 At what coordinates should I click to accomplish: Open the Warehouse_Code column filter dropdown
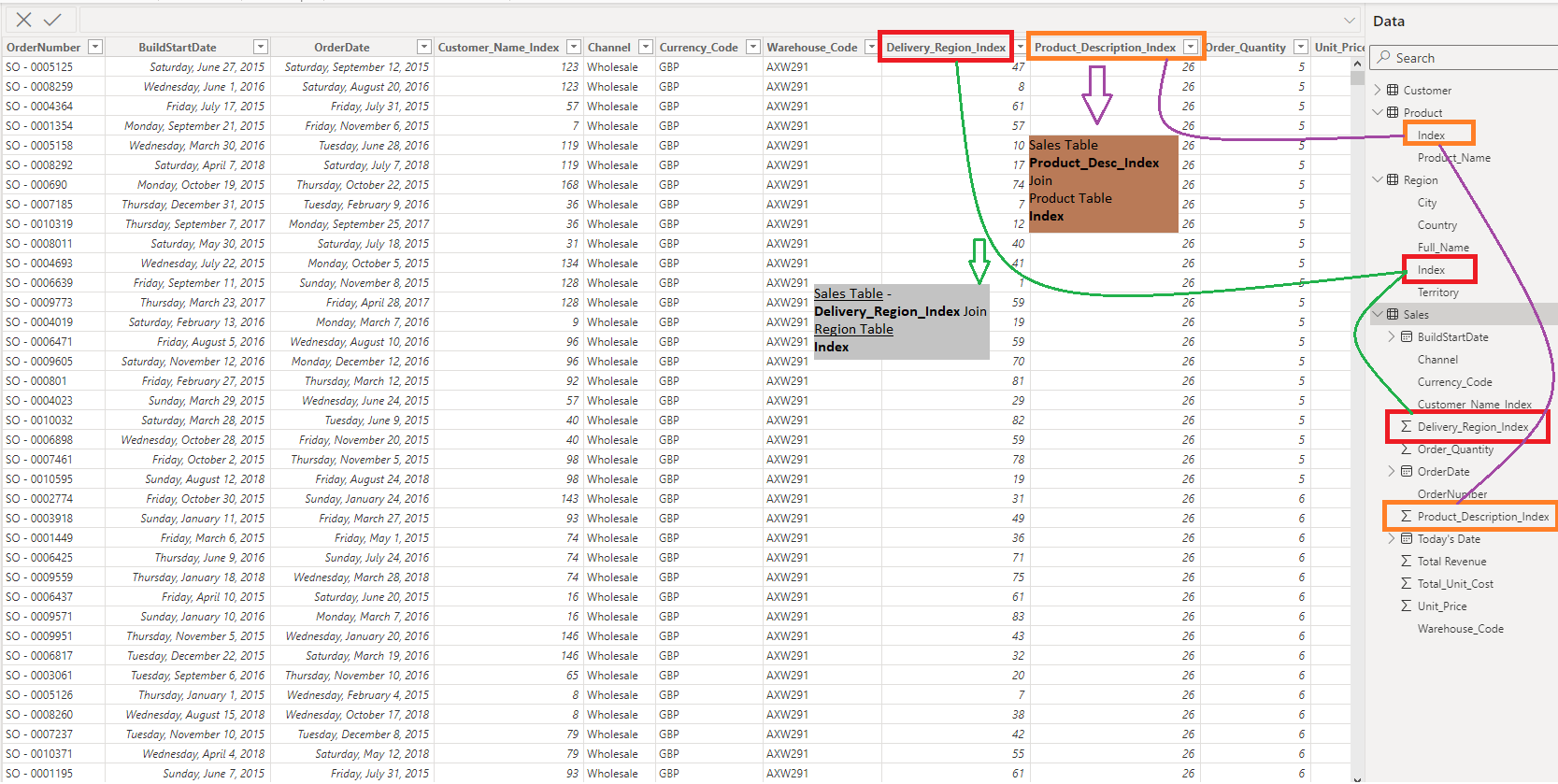871,47
